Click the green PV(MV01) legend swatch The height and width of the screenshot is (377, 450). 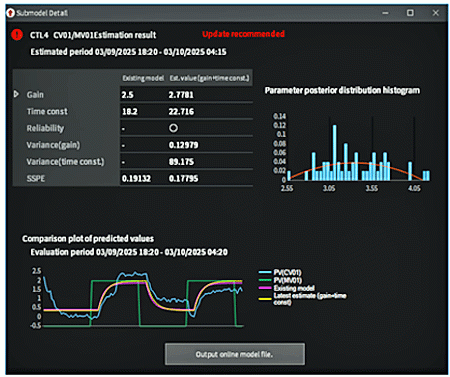265,280
